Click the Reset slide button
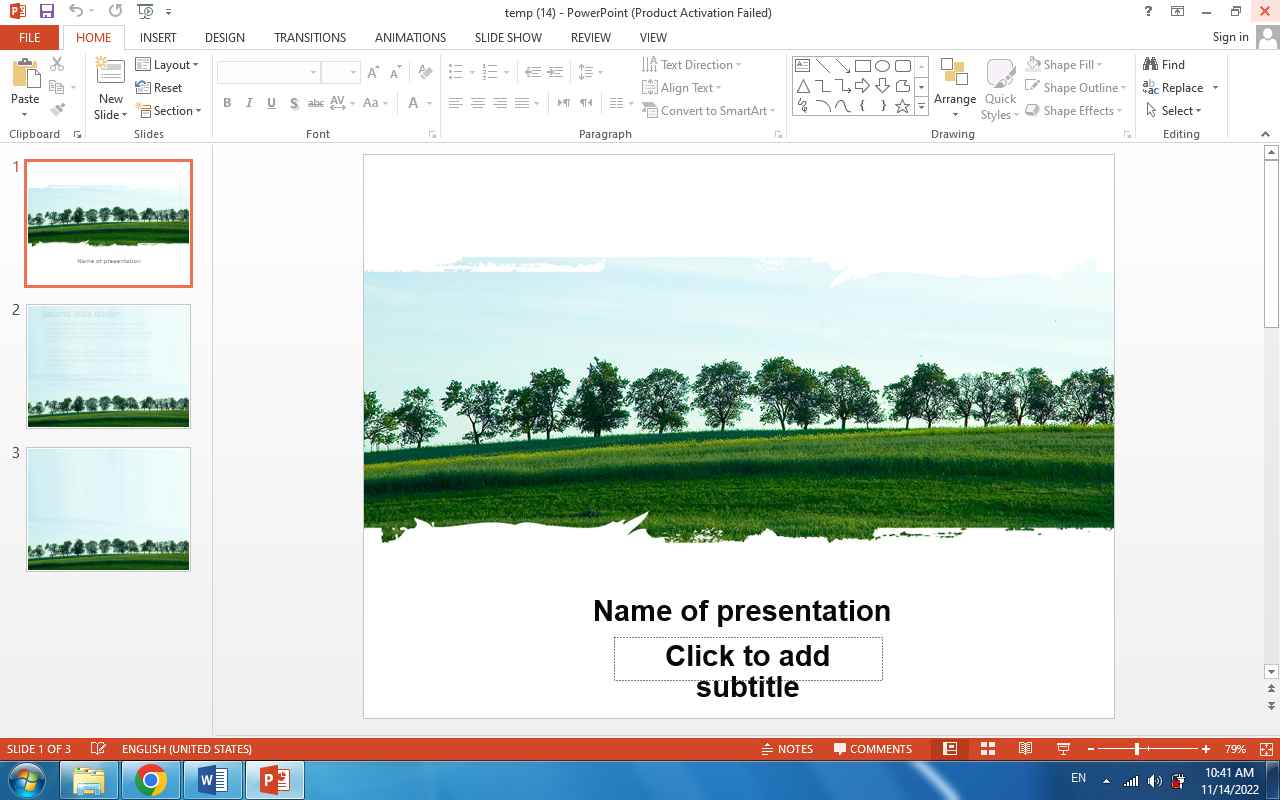 159,88
